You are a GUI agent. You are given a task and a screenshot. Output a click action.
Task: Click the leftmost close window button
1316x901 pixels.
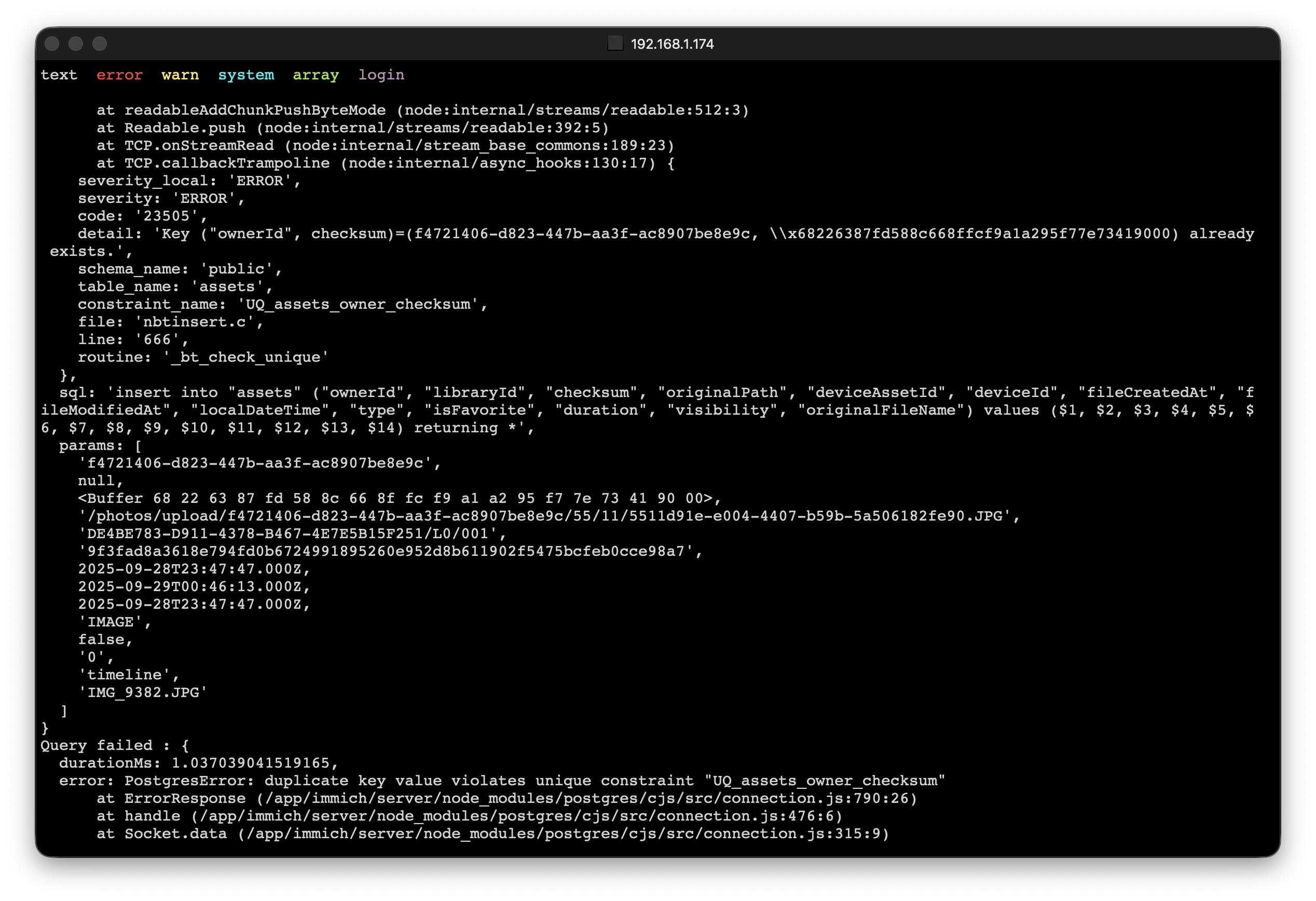pyautogui.click(x=52, y=44)
